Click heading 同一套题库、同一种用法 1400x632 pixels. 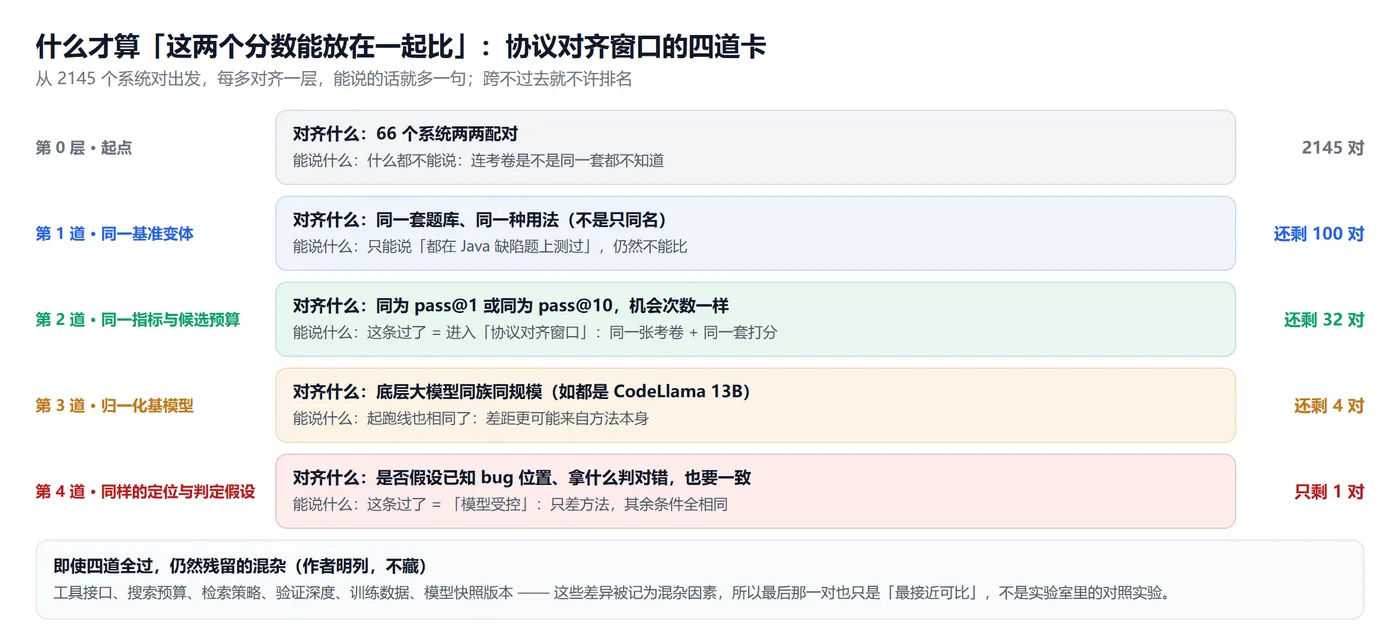coord(480,220)
